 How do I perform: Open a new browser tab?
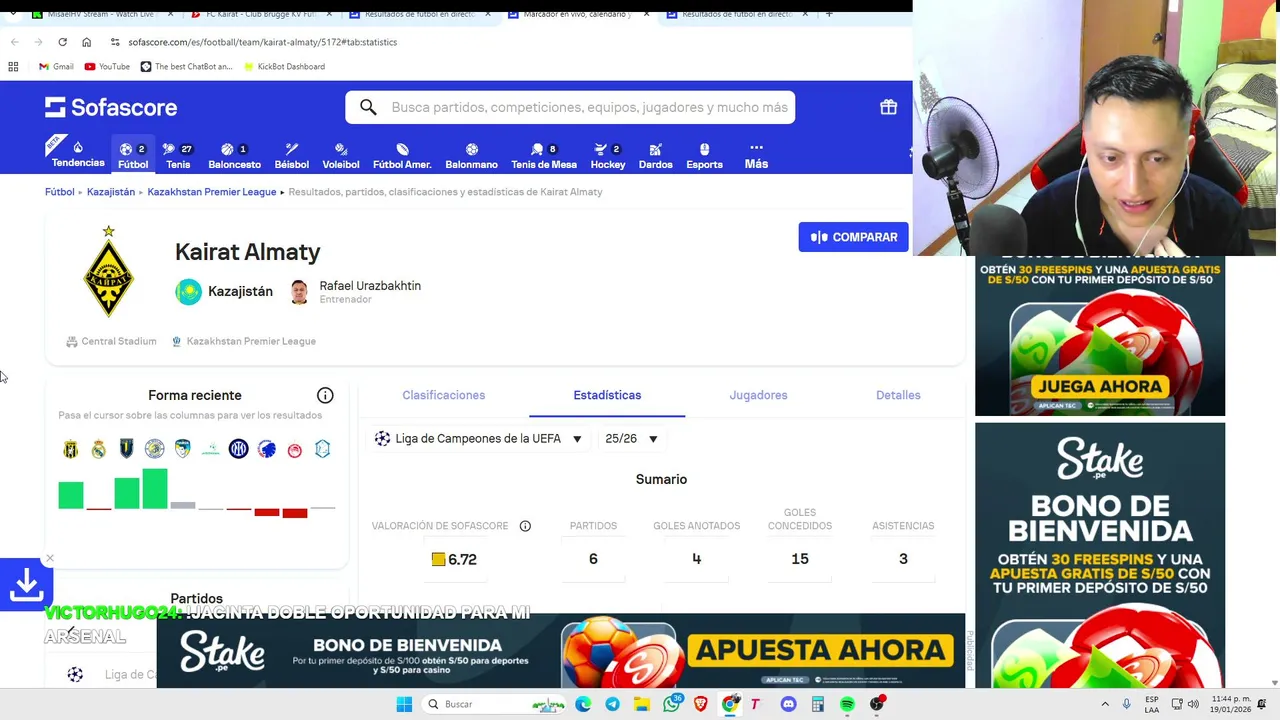coord(828,14)
